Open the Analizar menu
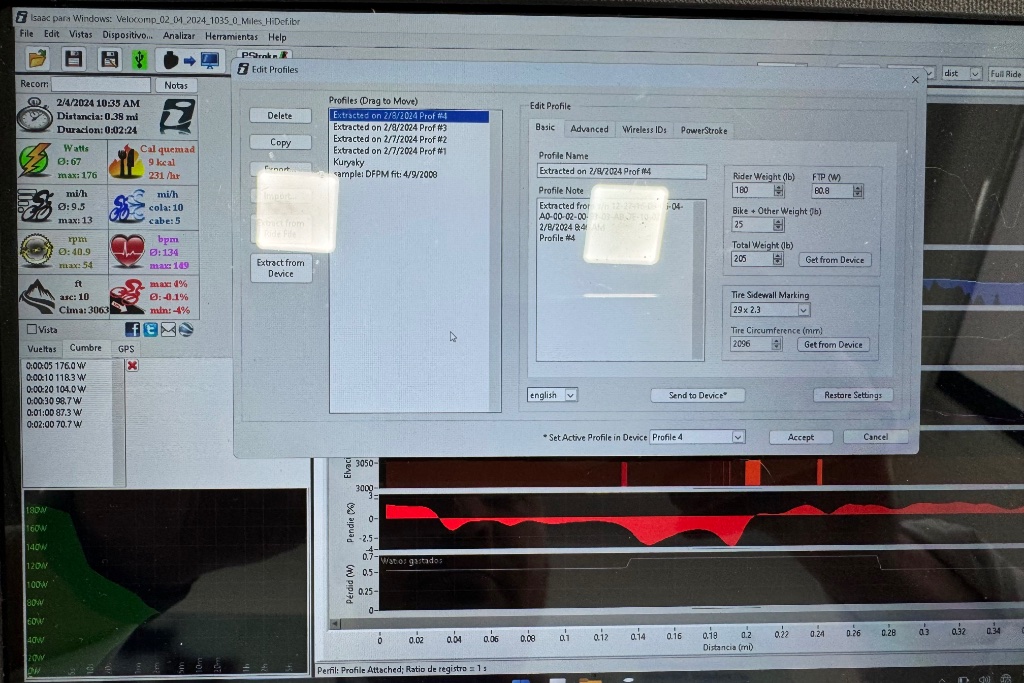This screenshot has height=683, width=1024. [x=178, y=36]
